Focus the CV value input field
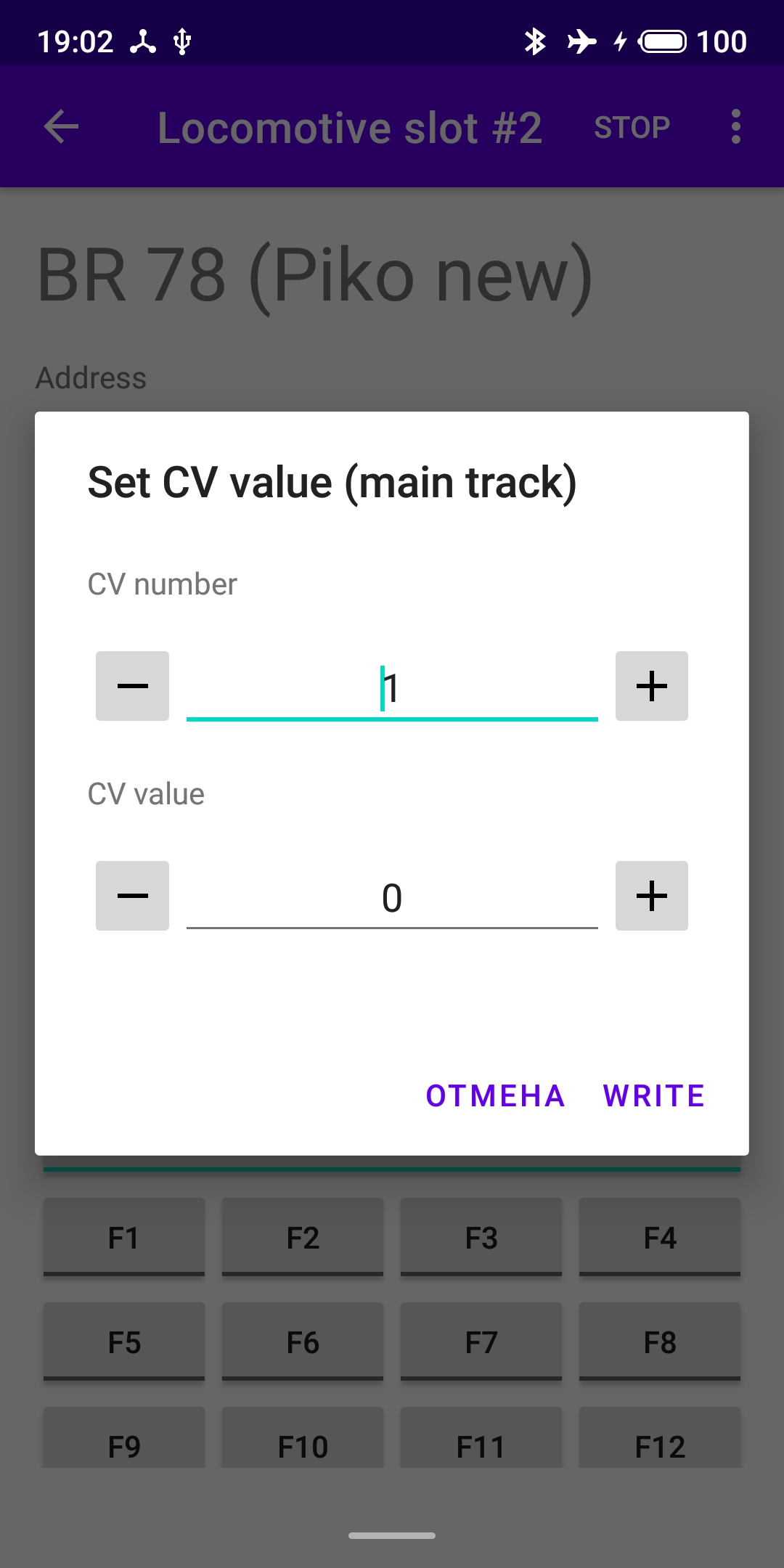784x1568 pixels. tap(392, 898)
